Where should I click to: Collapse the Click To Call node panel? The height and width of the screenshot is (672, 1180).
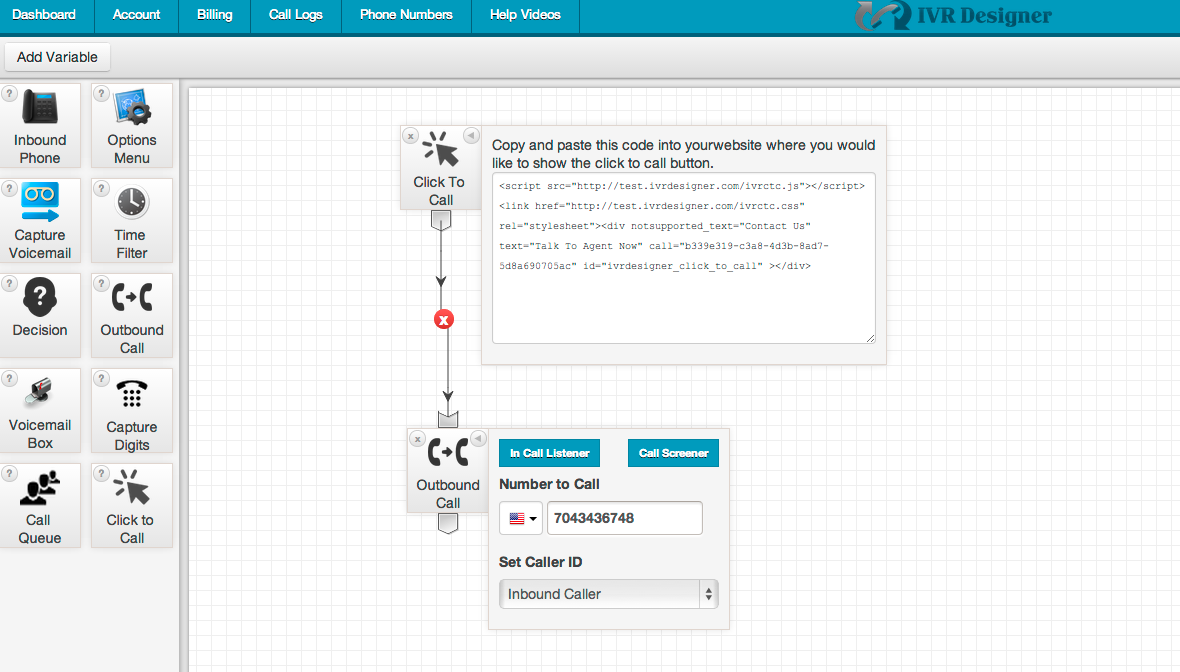click(471, 135)
